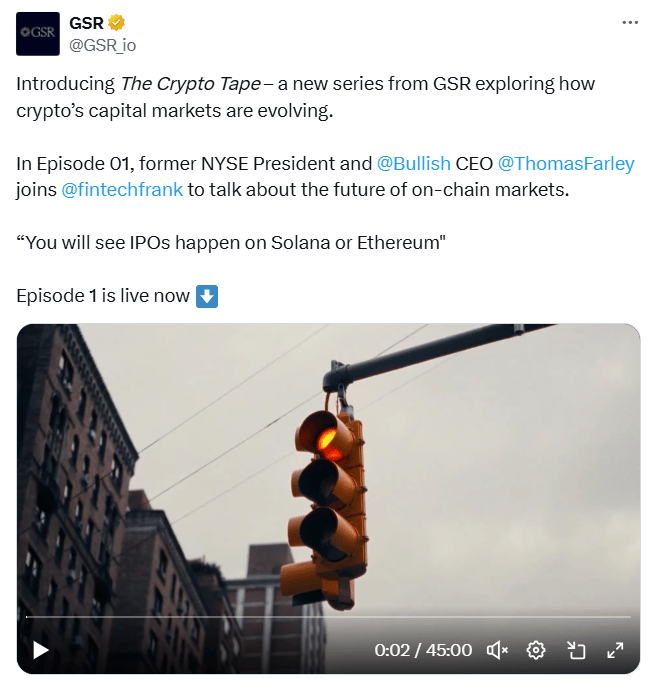Click the GSR profile avatar

pos(38,34)
